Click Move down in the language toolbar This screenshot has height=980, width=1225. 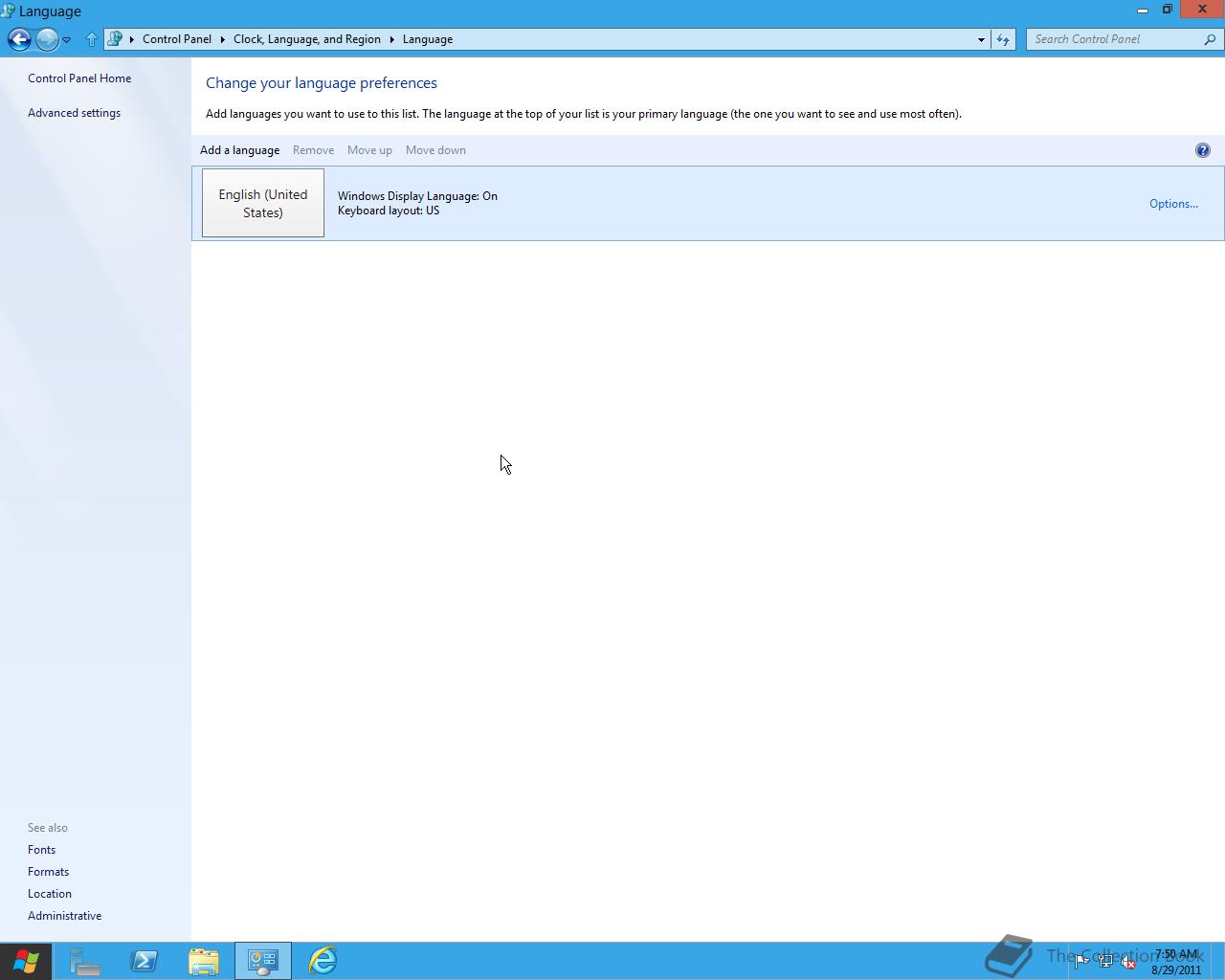click(435, 150)
